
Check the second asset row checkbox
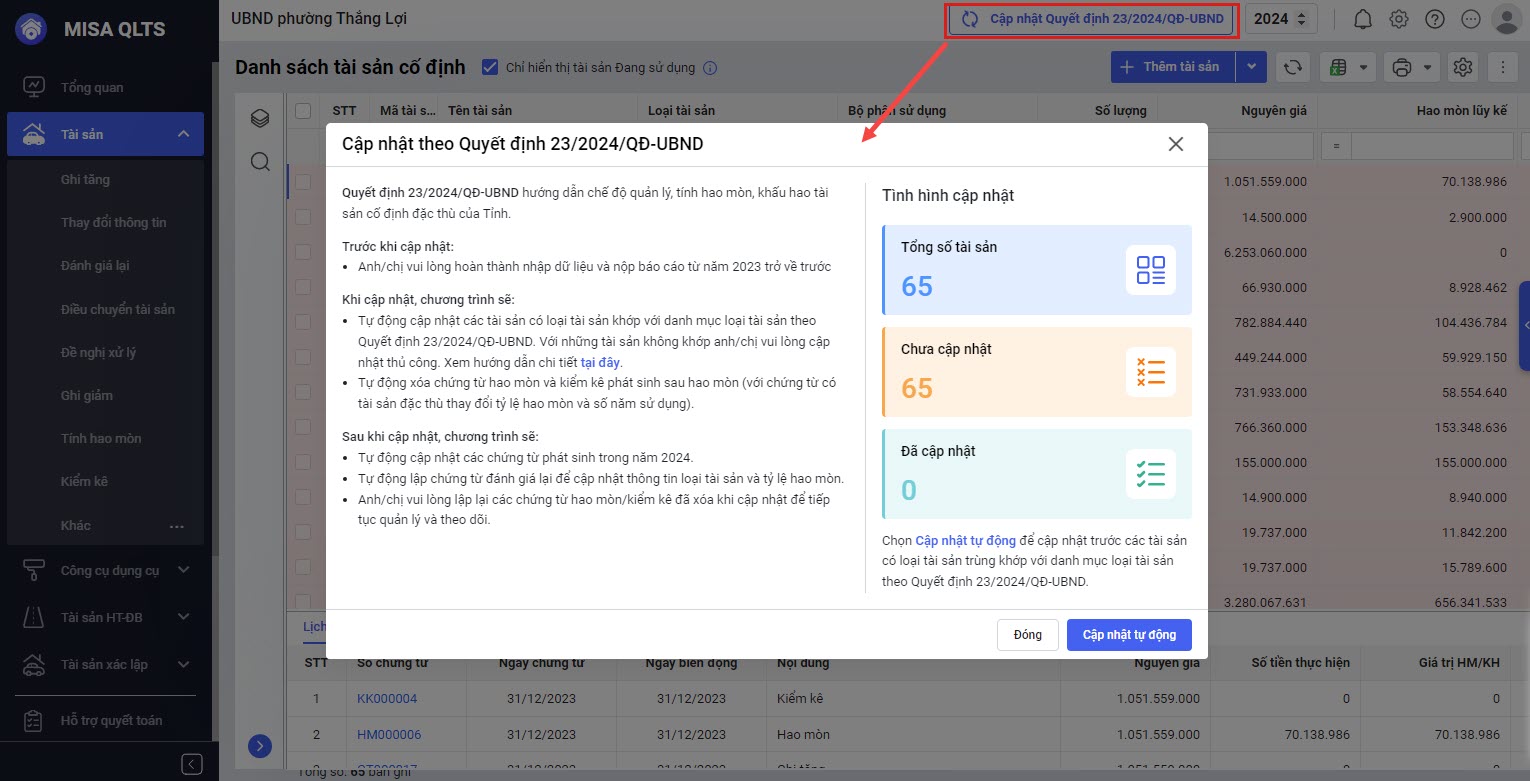coord(303,217)
